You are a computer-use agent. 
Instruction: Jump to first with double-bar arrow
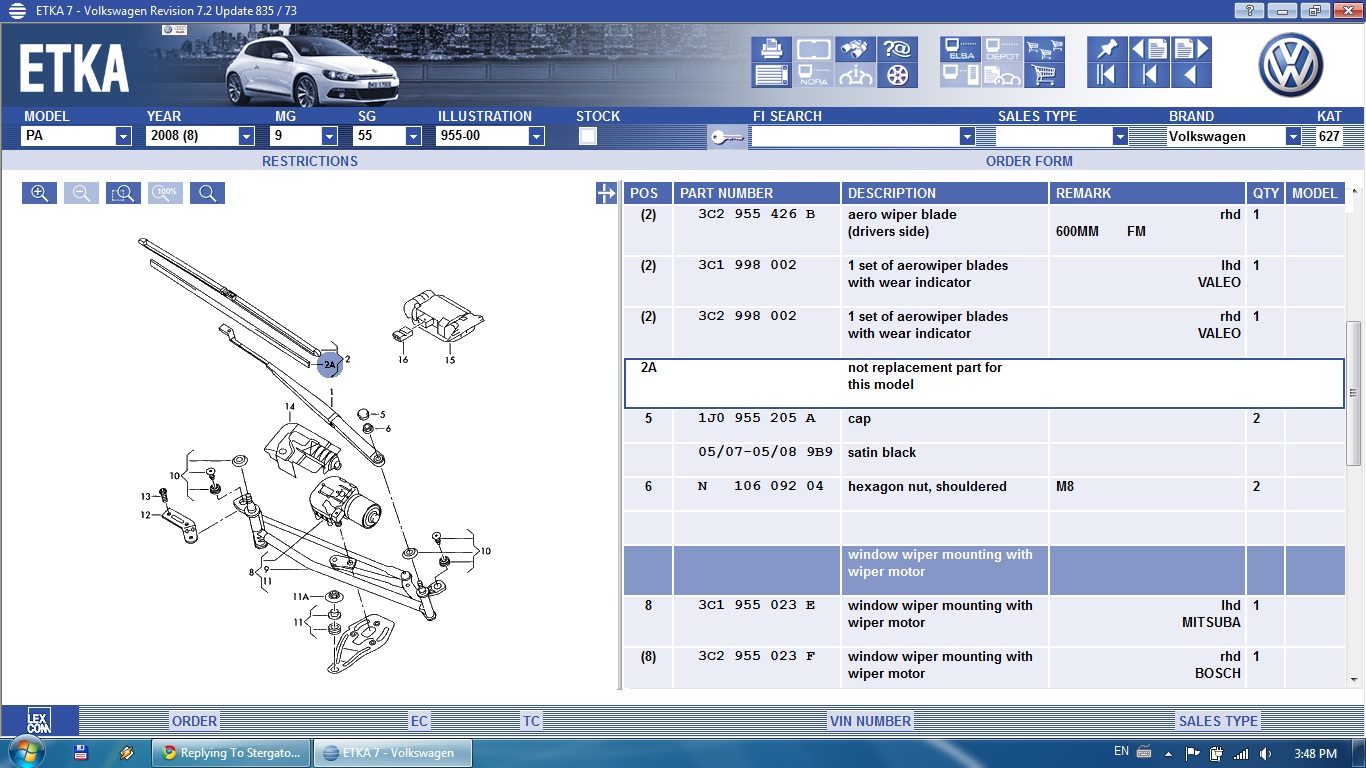[x=1107, y=75]
